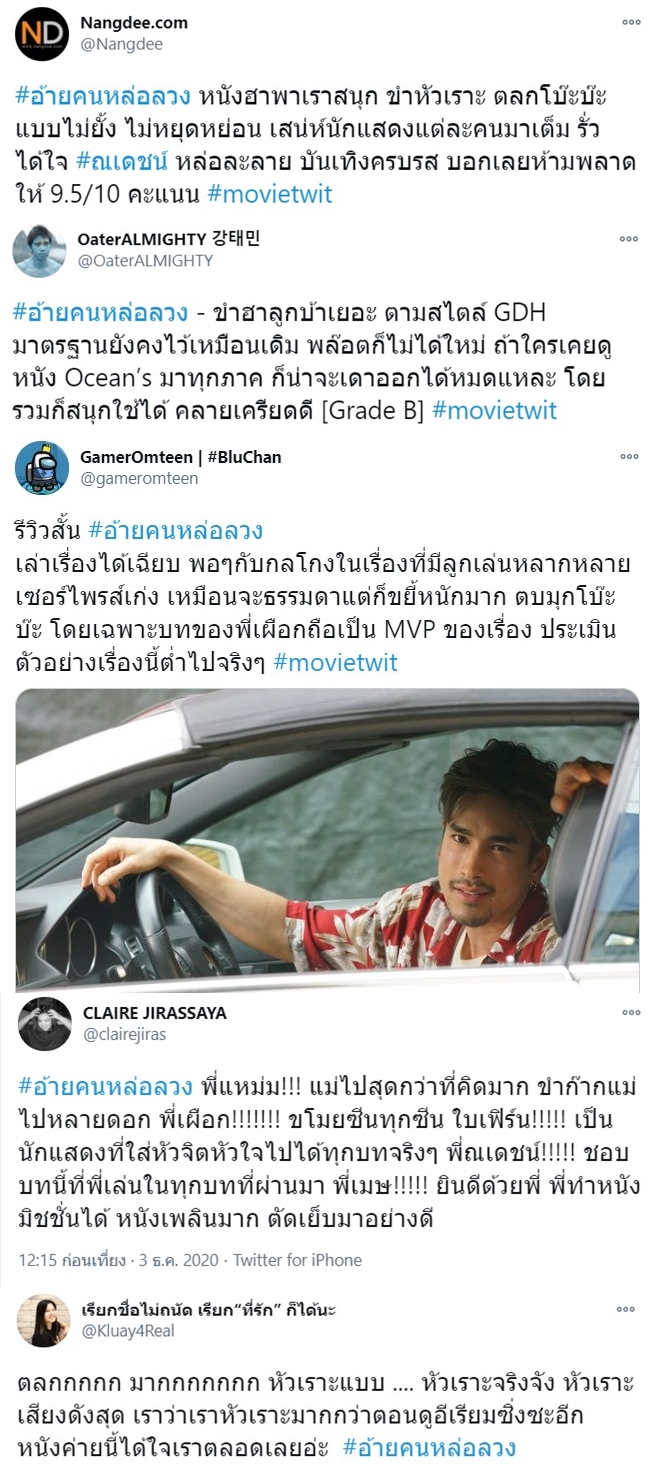Screen dimensions: 651x1468
Task: Click Kluay4Real profile avatar
Action: pos(44,1320)
